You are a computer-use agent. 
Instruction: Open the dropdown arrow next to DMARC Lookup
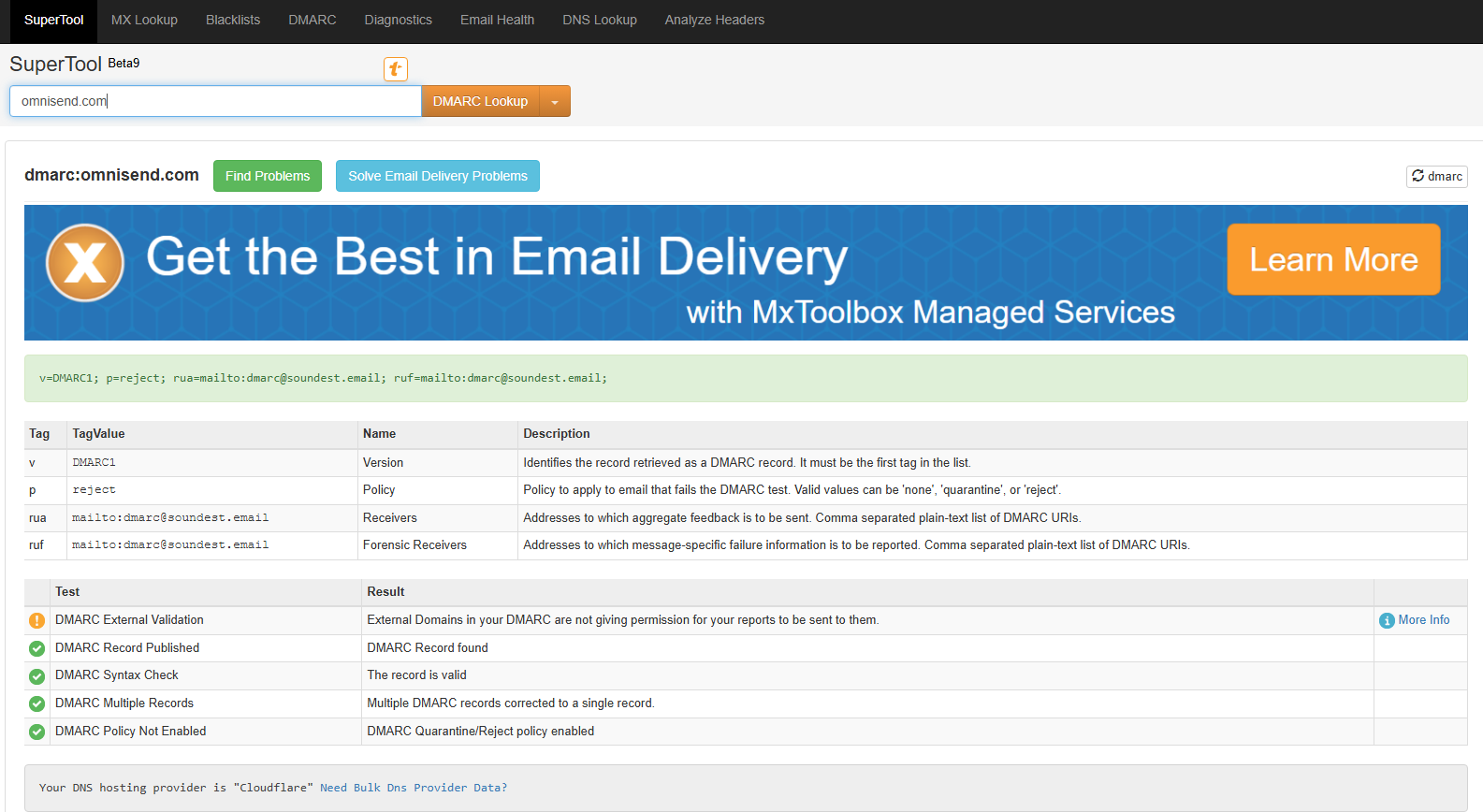(555, 101)
